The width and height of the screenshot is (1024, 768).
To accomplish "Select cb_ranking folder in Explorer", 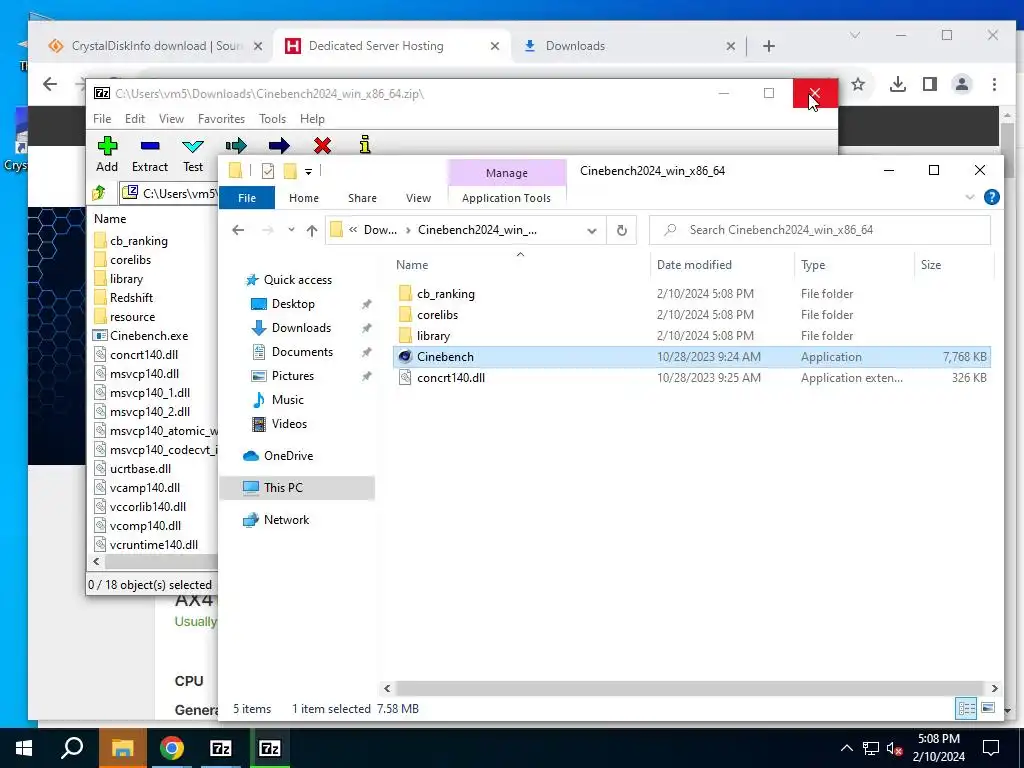I will 445,294.
